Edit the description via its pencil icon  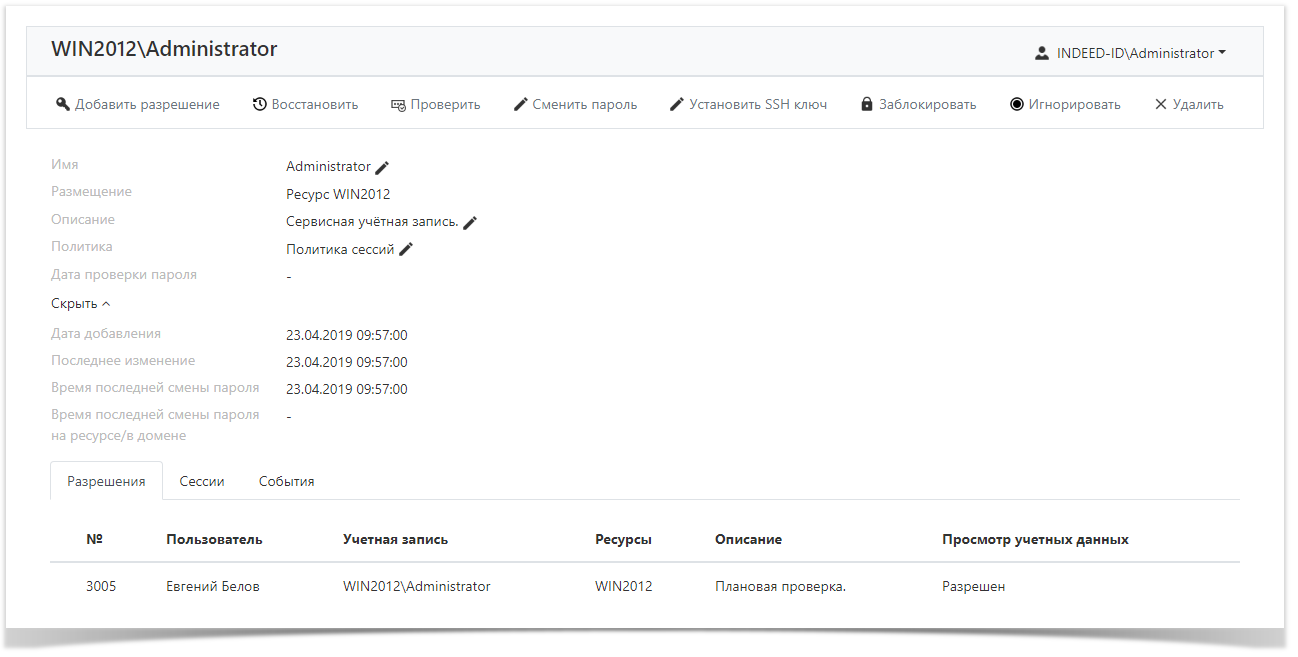click(470, 221)
